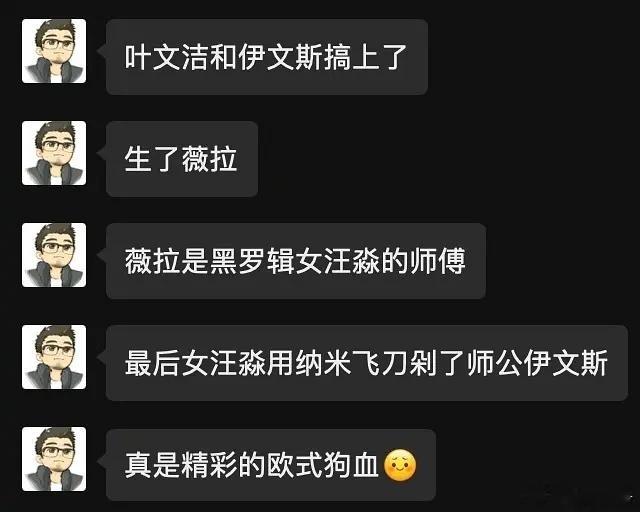The width and height of the screenshot is (640, 512).
Task: Click the blushing smiley emoji
Action: (400, 465)
